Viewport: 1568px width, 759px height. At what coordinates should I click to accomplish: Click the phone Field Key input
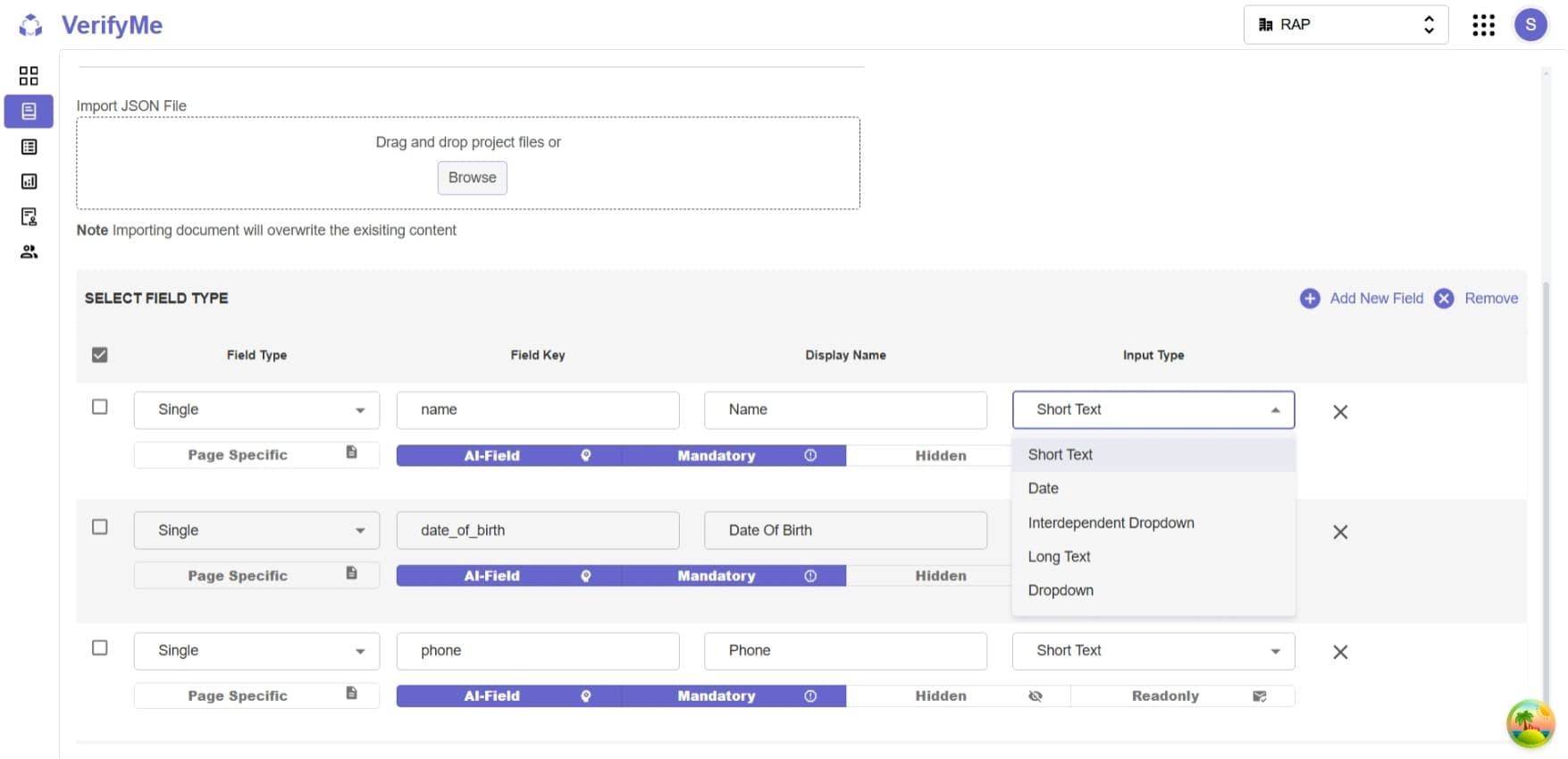click(538, 651)
